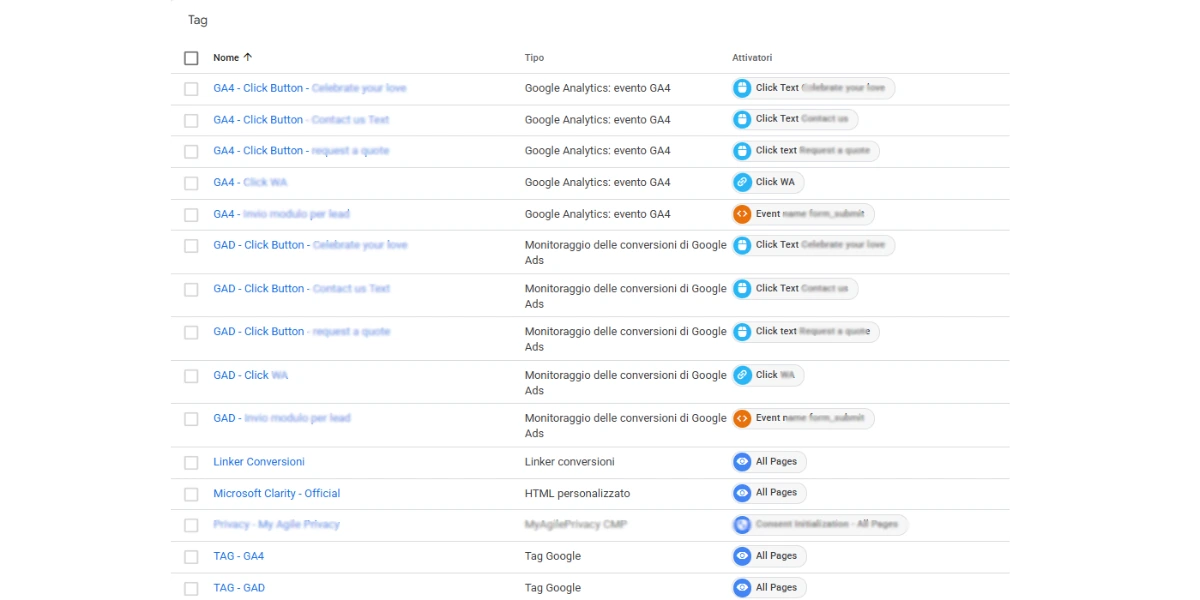Select the TAG - GA4 row checkbox
The image size is (1200, 600).
coord(191,556)
